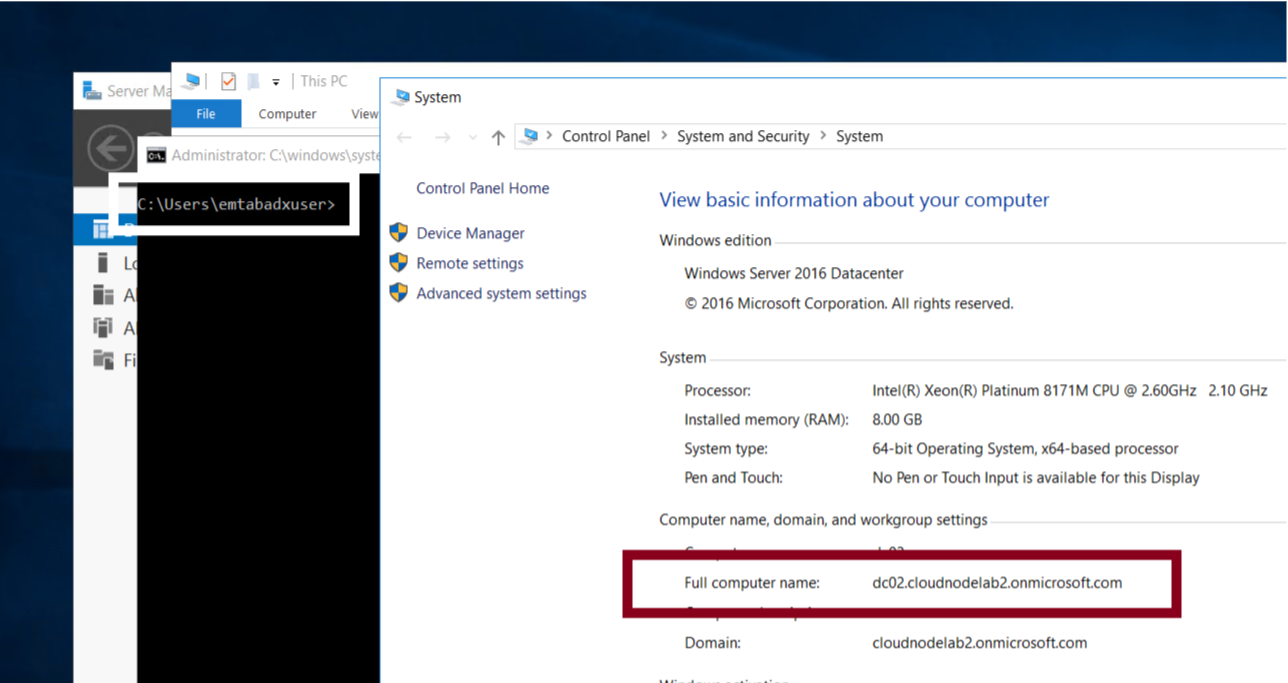Open Remote settings link
The image size is (1288, 683).
click(x=470, y=263)
